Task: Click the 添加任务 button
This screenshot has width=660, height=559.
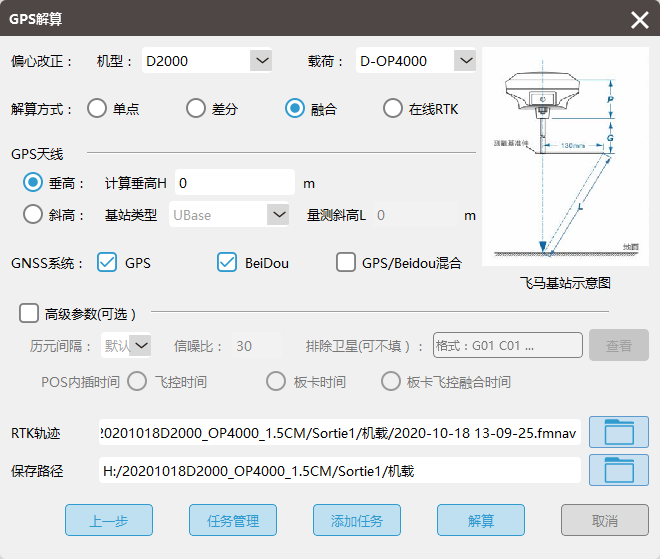Action: pos(357,520)
